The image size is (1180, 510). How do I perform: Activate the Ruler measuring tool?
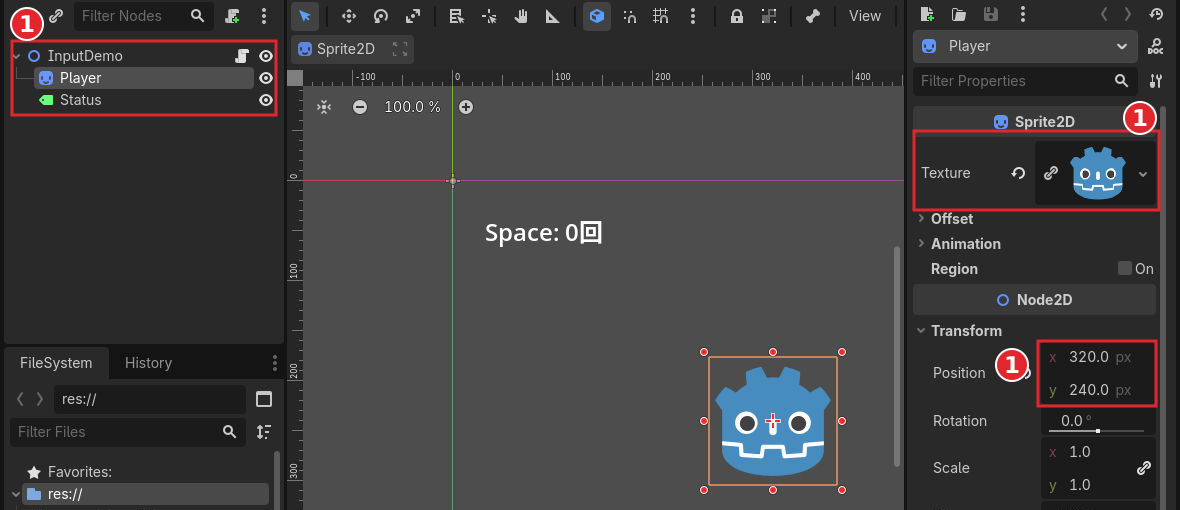(x=553, y=16)
